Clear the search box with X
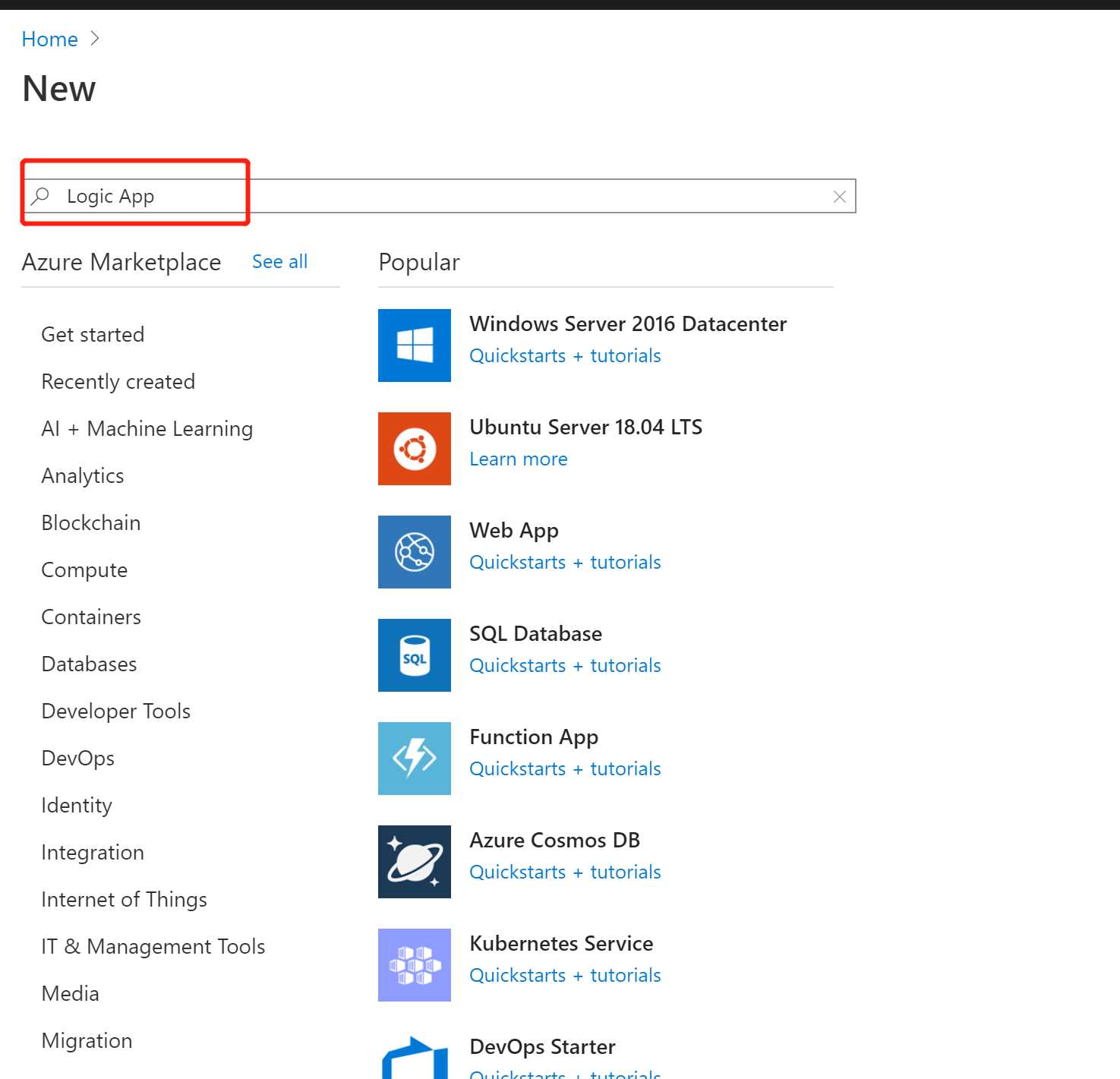 point(840,197)
